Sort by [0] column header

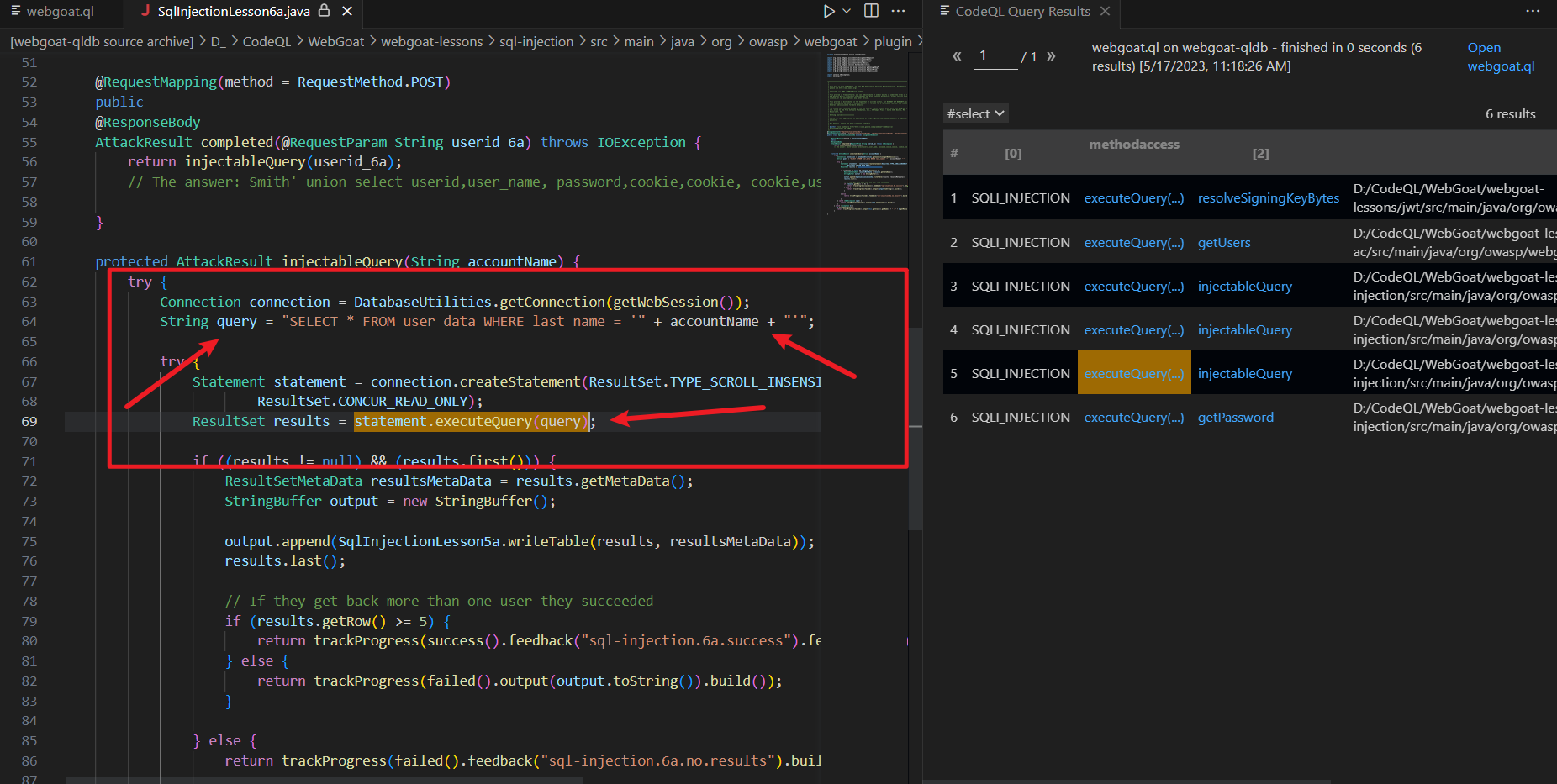click(x=1013, y=154)
